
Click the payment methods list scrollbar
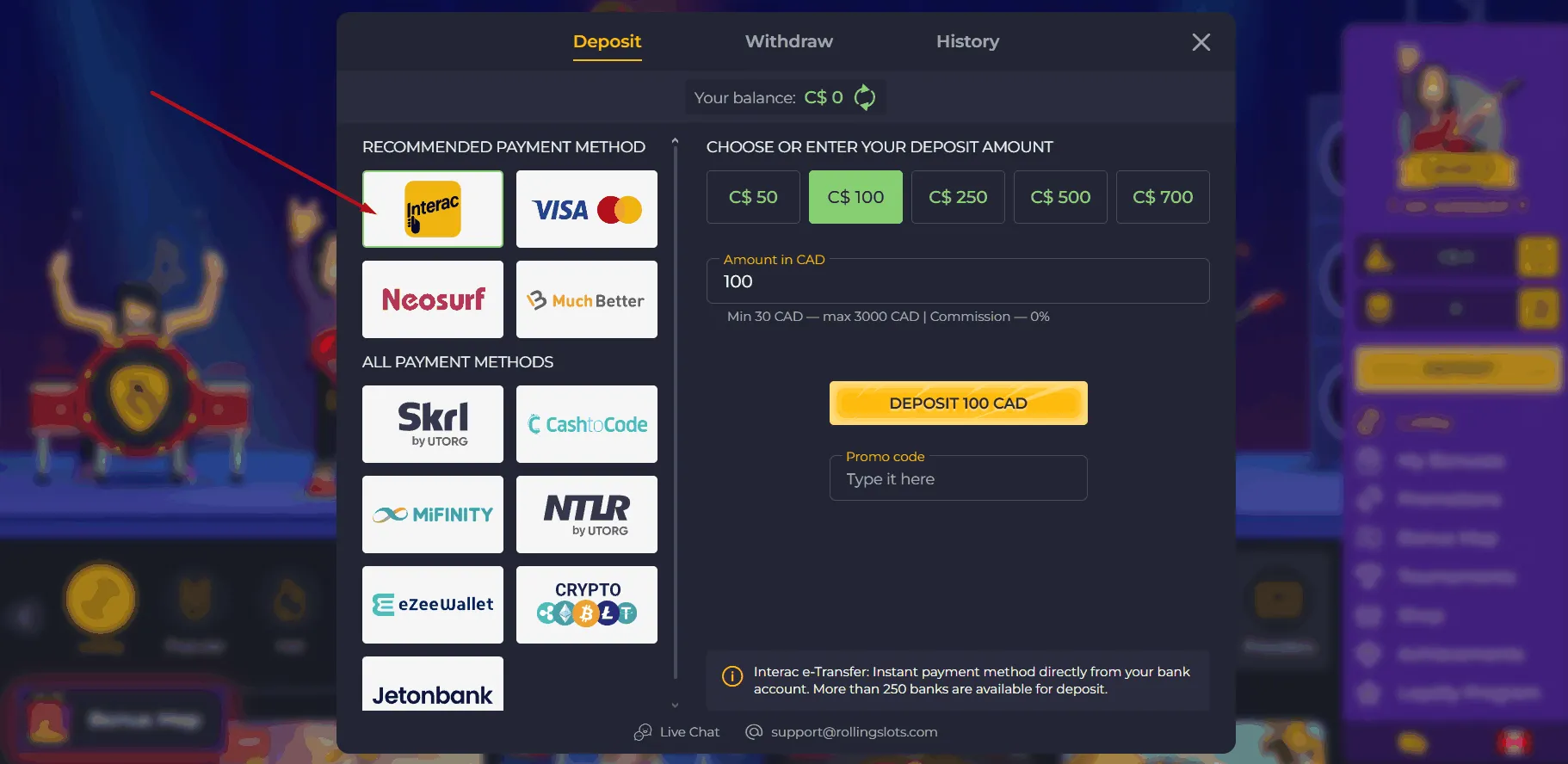tap(675, 413)
